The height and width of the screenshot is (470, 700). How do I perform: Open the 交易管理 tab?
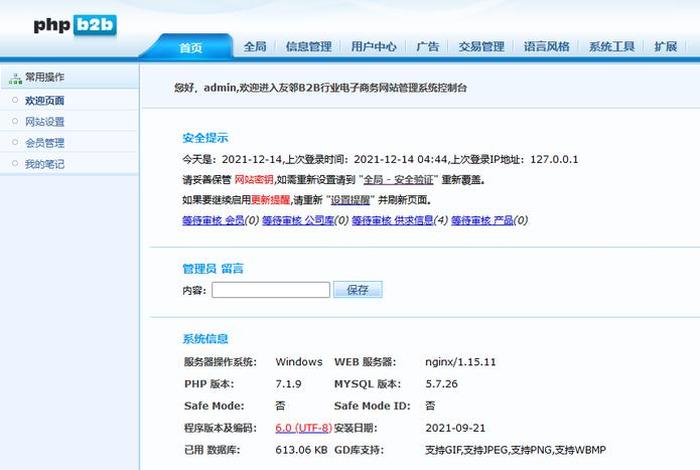(x=481, y=46)
